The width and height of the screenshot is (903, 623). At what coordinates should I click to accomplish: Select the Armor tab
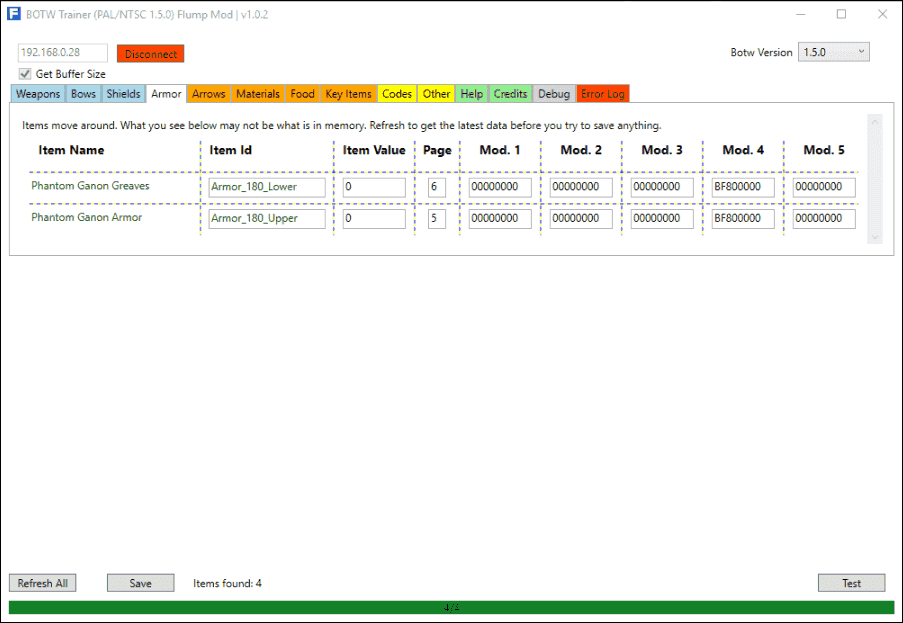coord(166,94)
